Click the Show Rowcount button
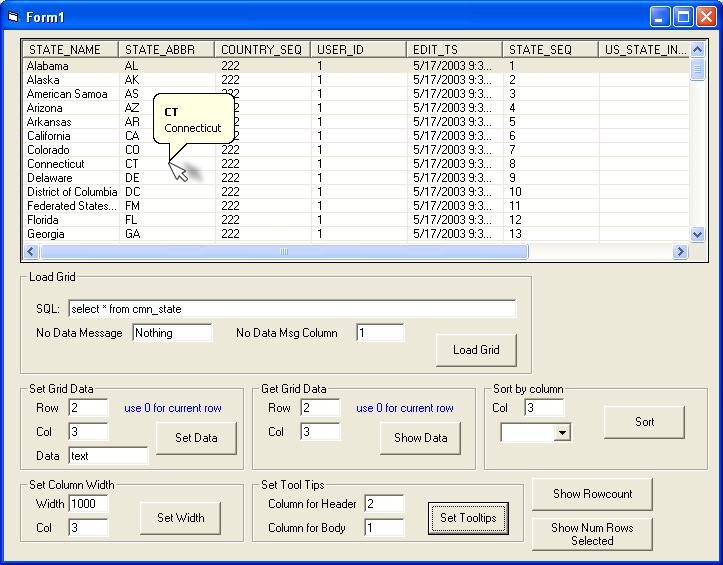 (x=591, y=494)
